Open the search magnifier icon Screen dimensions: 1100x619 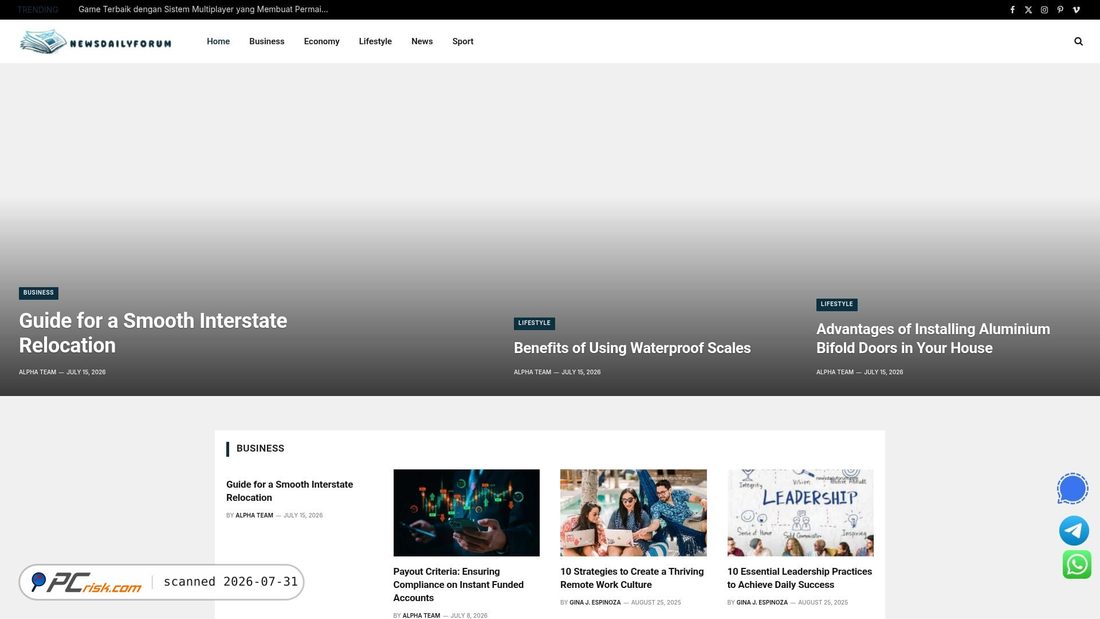click(x=1078, y=41)
